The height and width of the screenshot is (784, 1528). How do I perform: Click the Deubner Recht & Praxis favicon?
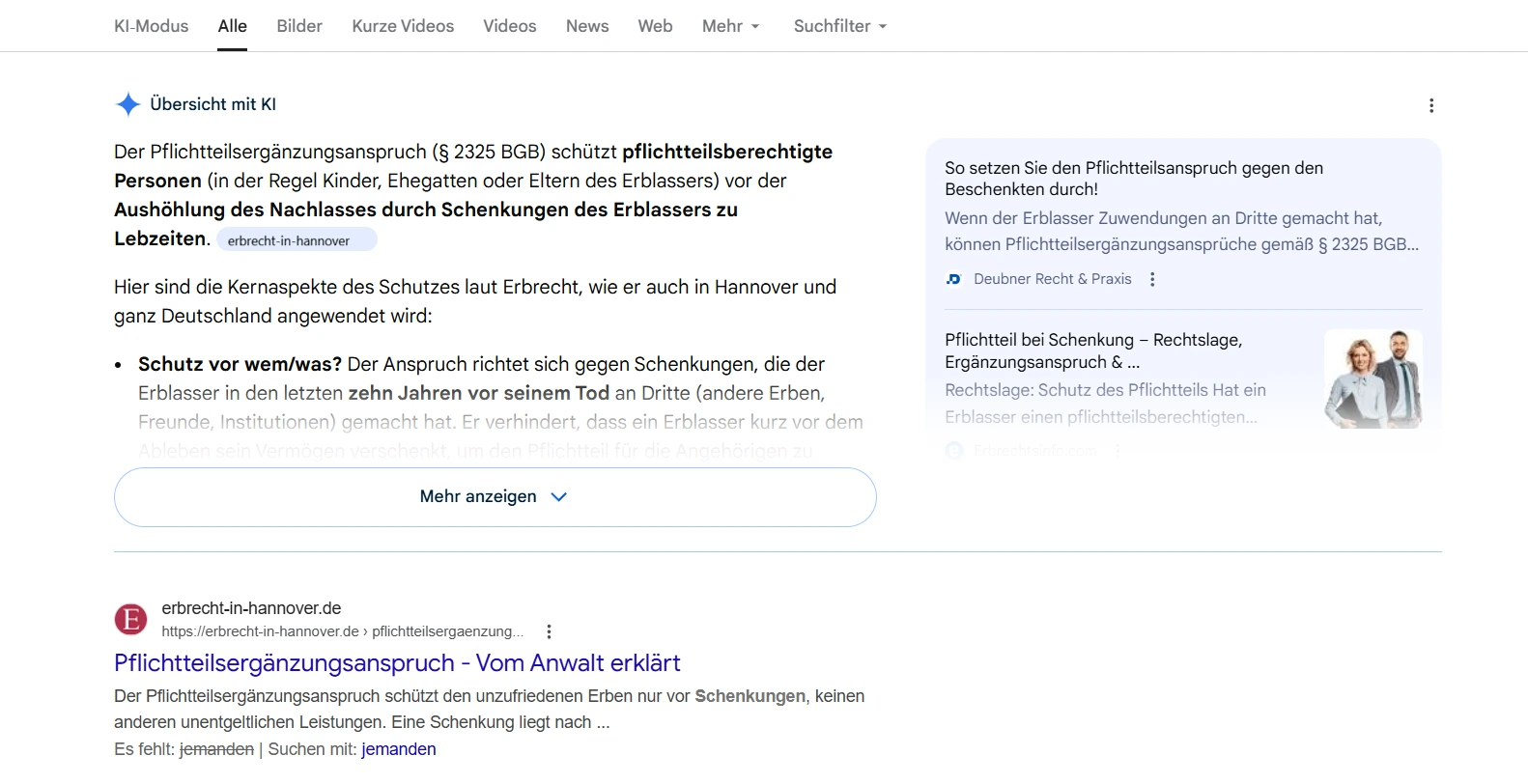click(x=953, y=279)
